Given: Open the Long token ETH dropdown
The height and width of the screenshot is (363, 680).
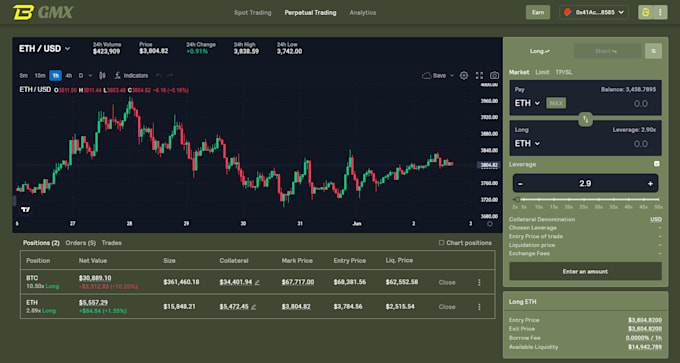Looking at the screenshot, I should click(527, 144).
